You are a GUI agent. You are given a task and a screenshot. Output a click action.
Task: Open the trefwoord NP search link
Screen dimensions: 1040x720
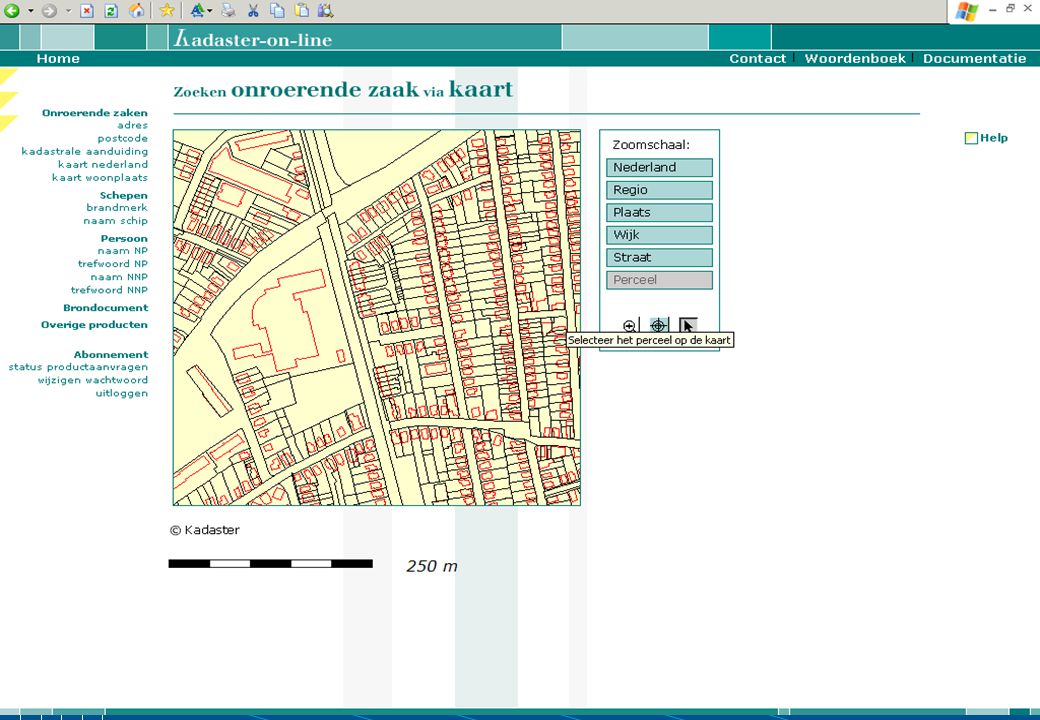pyautogui.click(x=113, y=264)
